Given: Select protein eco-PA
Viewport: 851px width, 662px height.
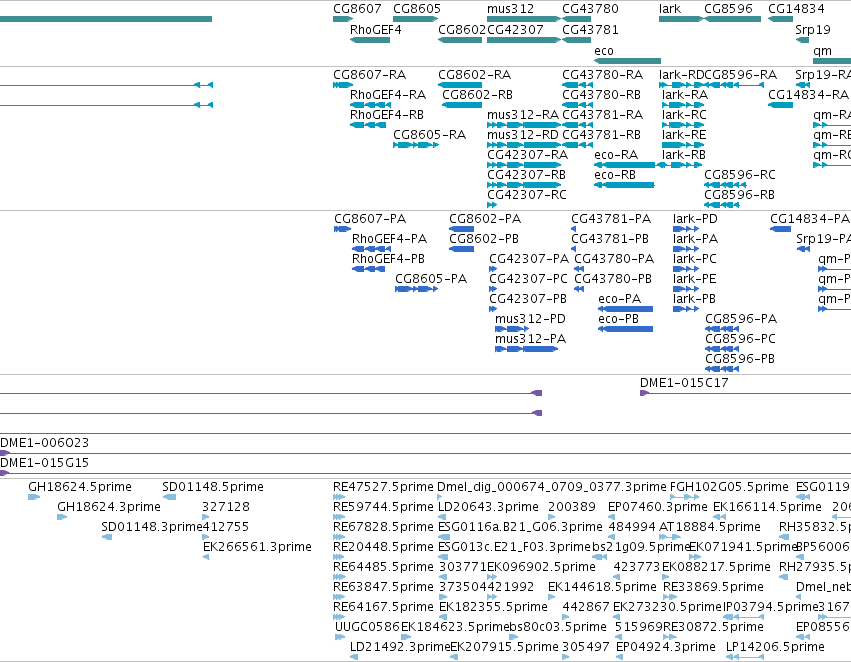Looking at the screenshot, I should pos(619,300).
